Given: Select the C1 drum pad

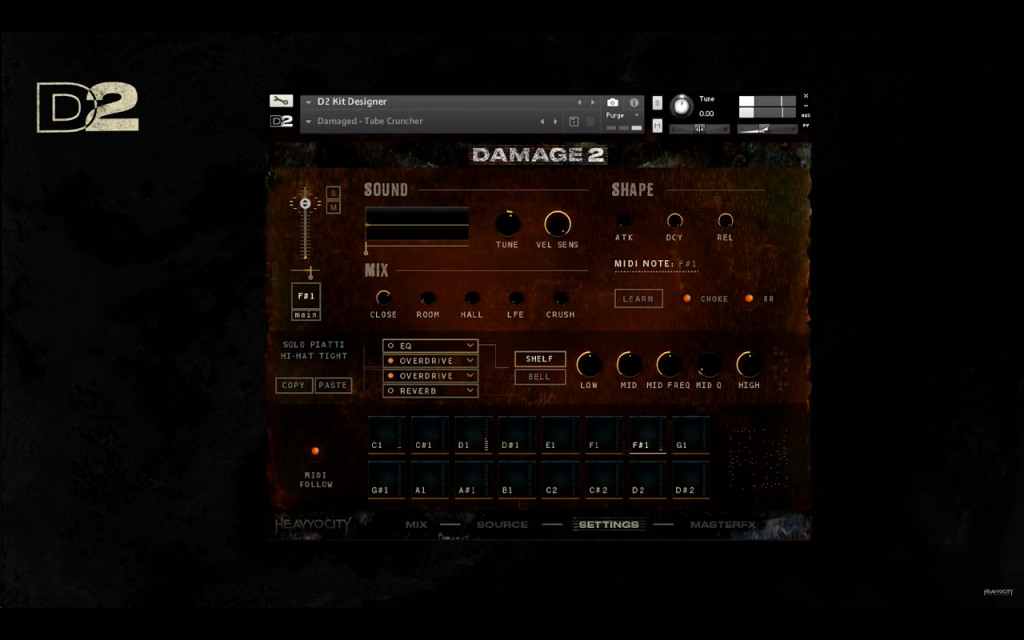Looking at the screenshot, I should point(386,434).
